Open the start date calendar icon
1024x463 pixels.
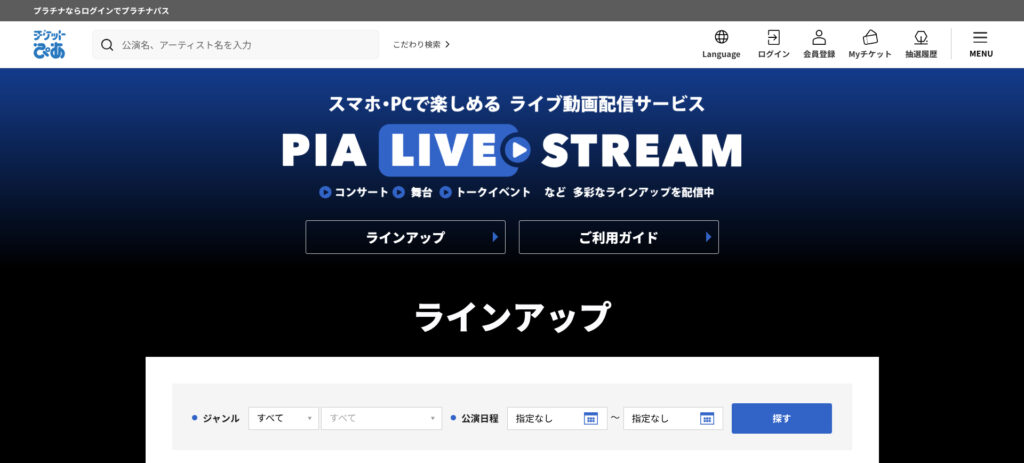590,419
